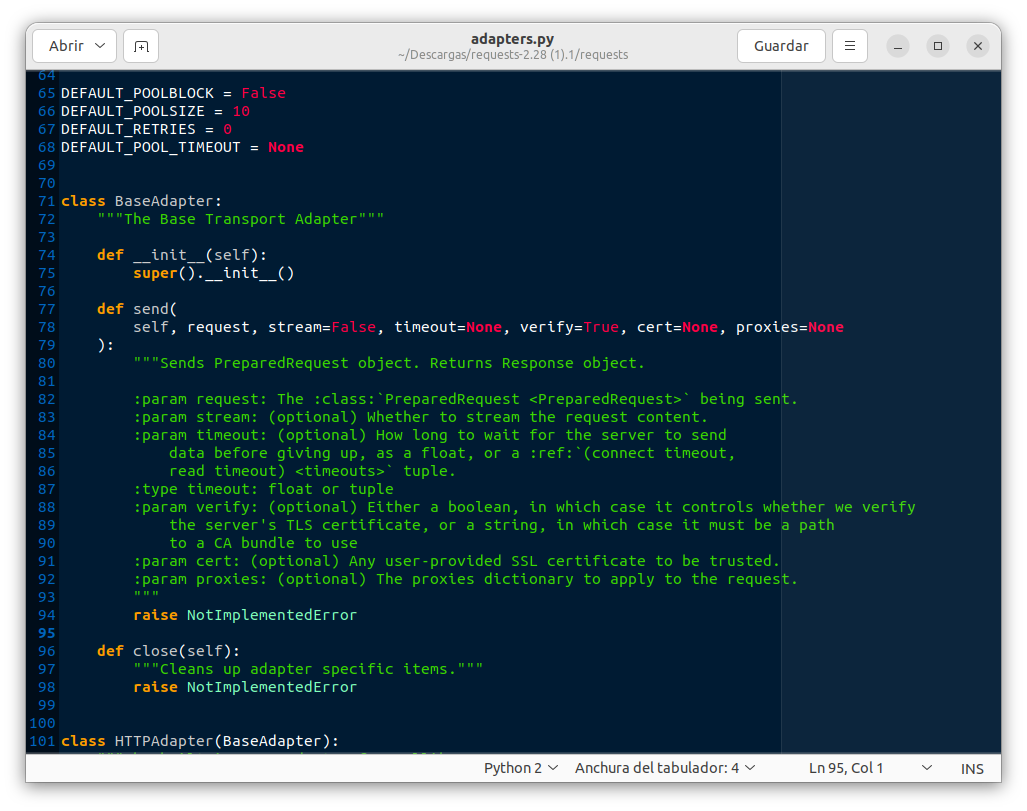Screen dimensions: 1027x811
Task: Minimize the adapters.py editor window
Action: pos(899,46)
